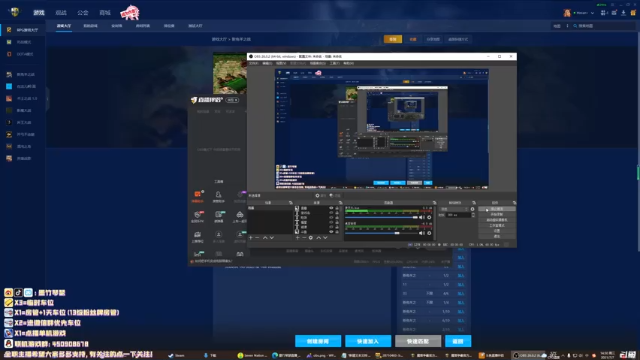Screen dimensions: 640x360
Task: Toggle lock icon of first OBS source
Action: pos(337,208)
